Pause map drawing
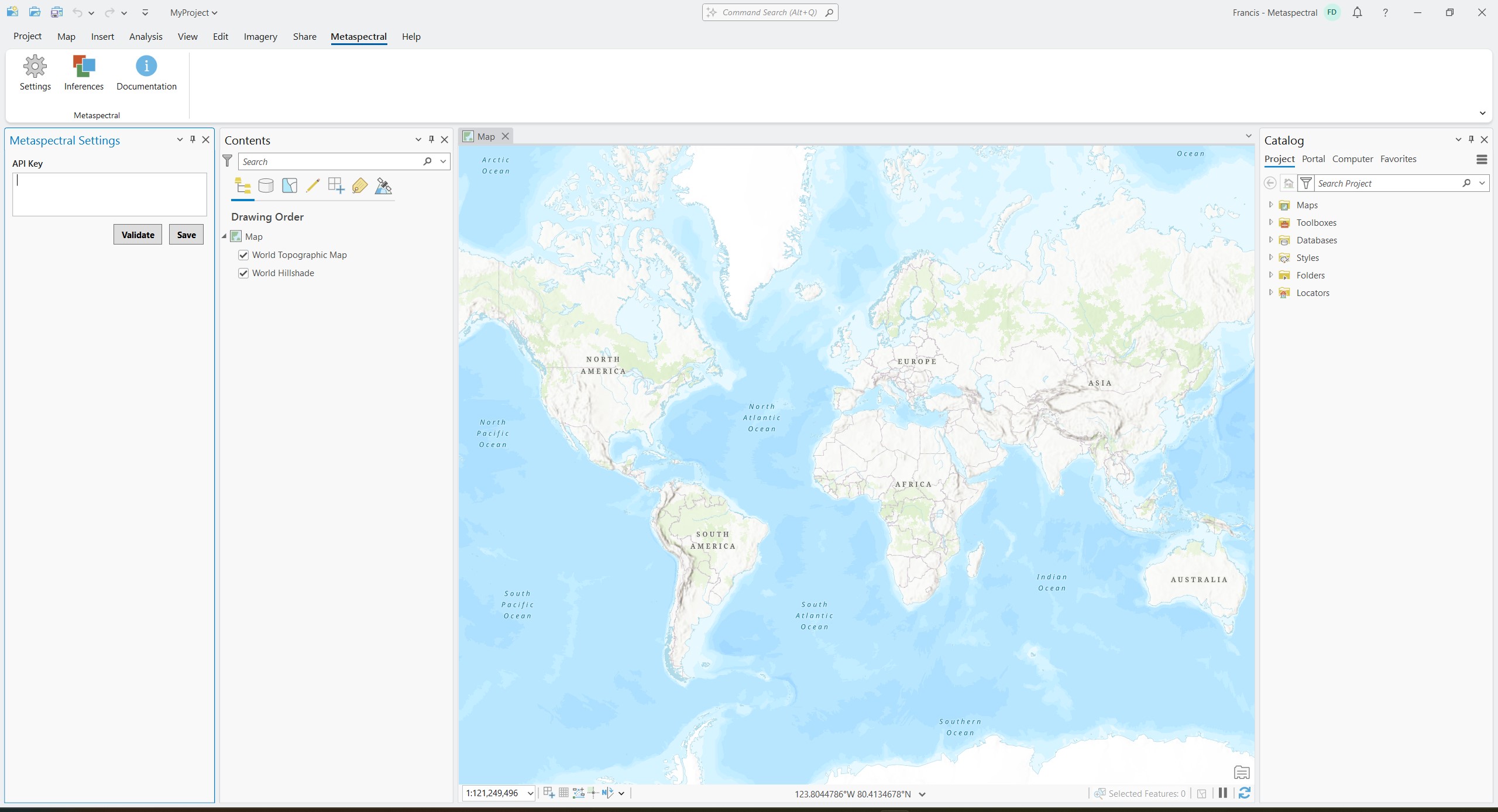The height and width of the screenshot is (812, 1498). tap(1222, 793)
